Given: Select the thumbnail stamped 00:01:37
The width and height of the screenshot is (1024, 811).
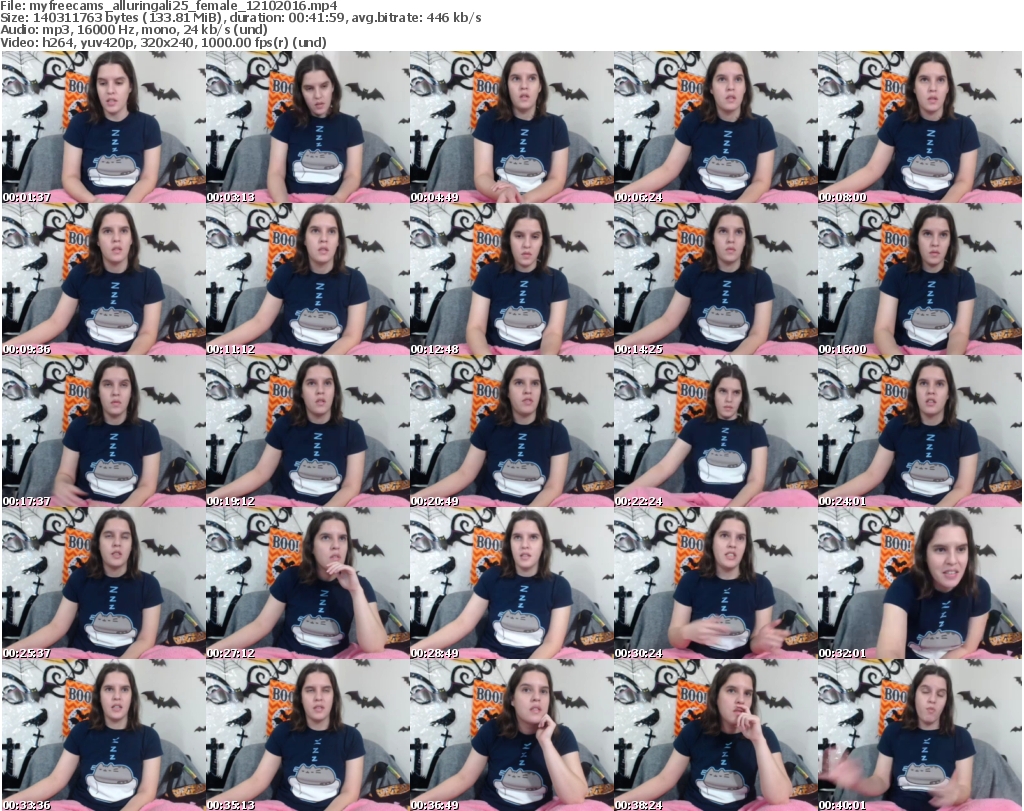Looking at the screenshot, I should click(103, 127).
